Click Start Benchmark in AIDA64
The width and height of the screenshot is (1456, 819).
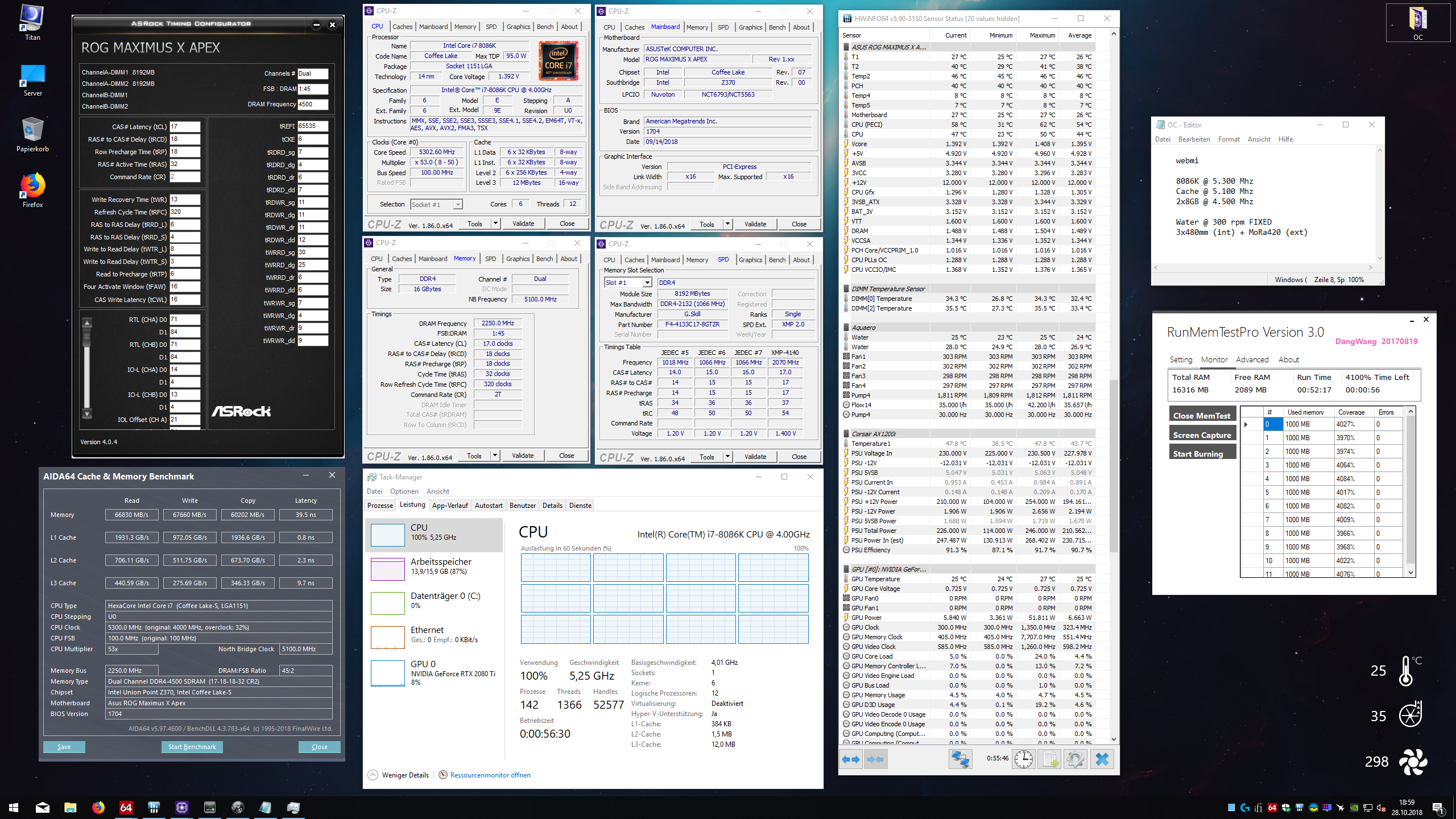coord(192,747)
